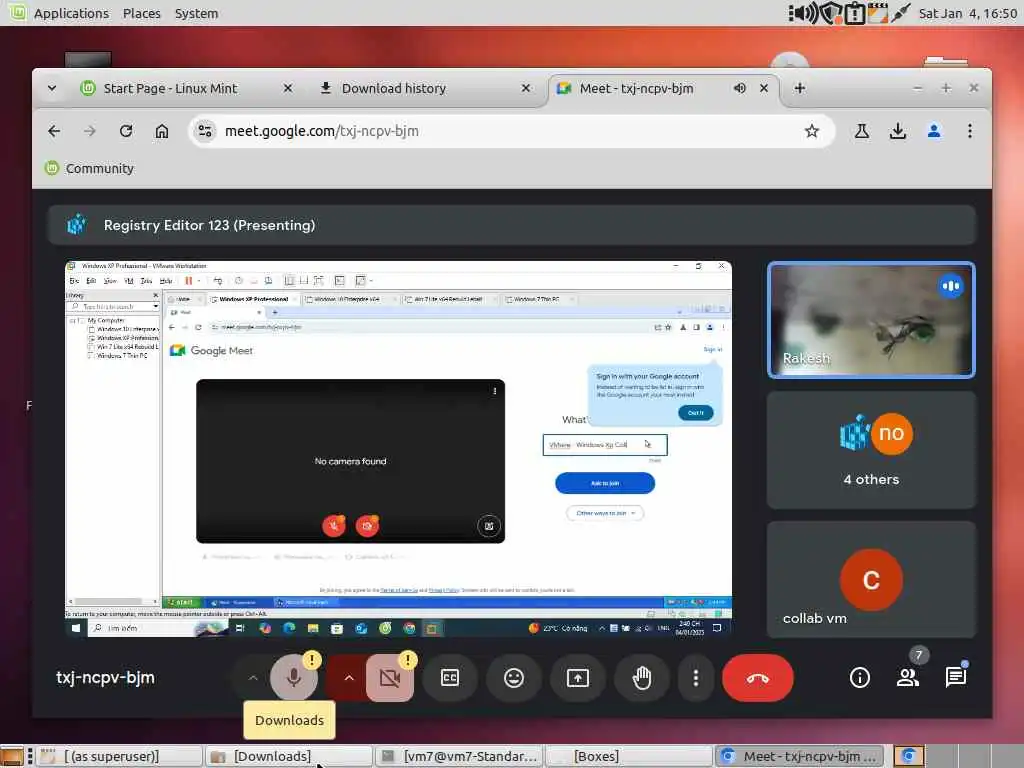Viewport: 1024px width, 768px height.
Task: Open the clock showing Sat Jan 4
Action: pyautogui.click(x=967, y=13)
